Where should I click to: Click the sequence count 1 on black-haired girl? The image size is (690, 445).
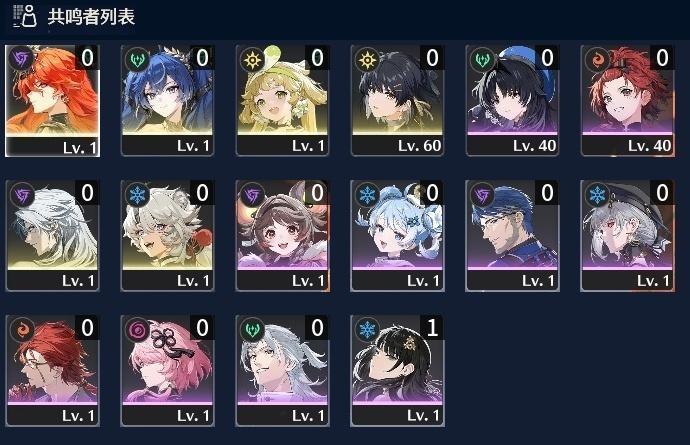pyautogui.click(x=432, y=327)
